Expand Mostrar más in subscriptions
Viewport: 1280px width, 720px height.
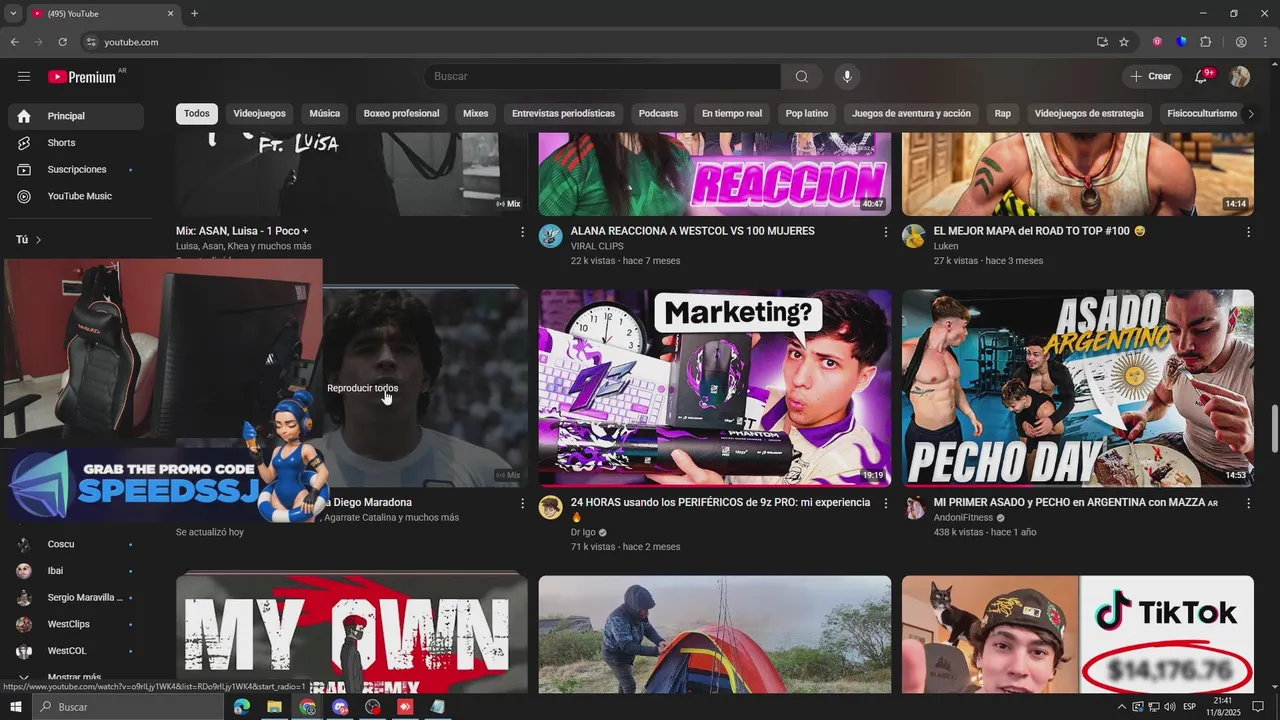(x=74, y=677)
